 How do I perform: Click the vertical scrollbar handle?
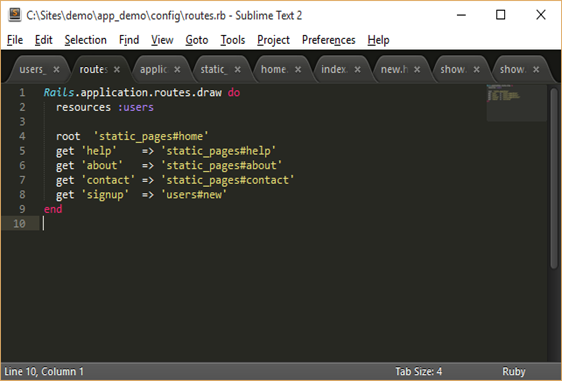tap(554, 178)
